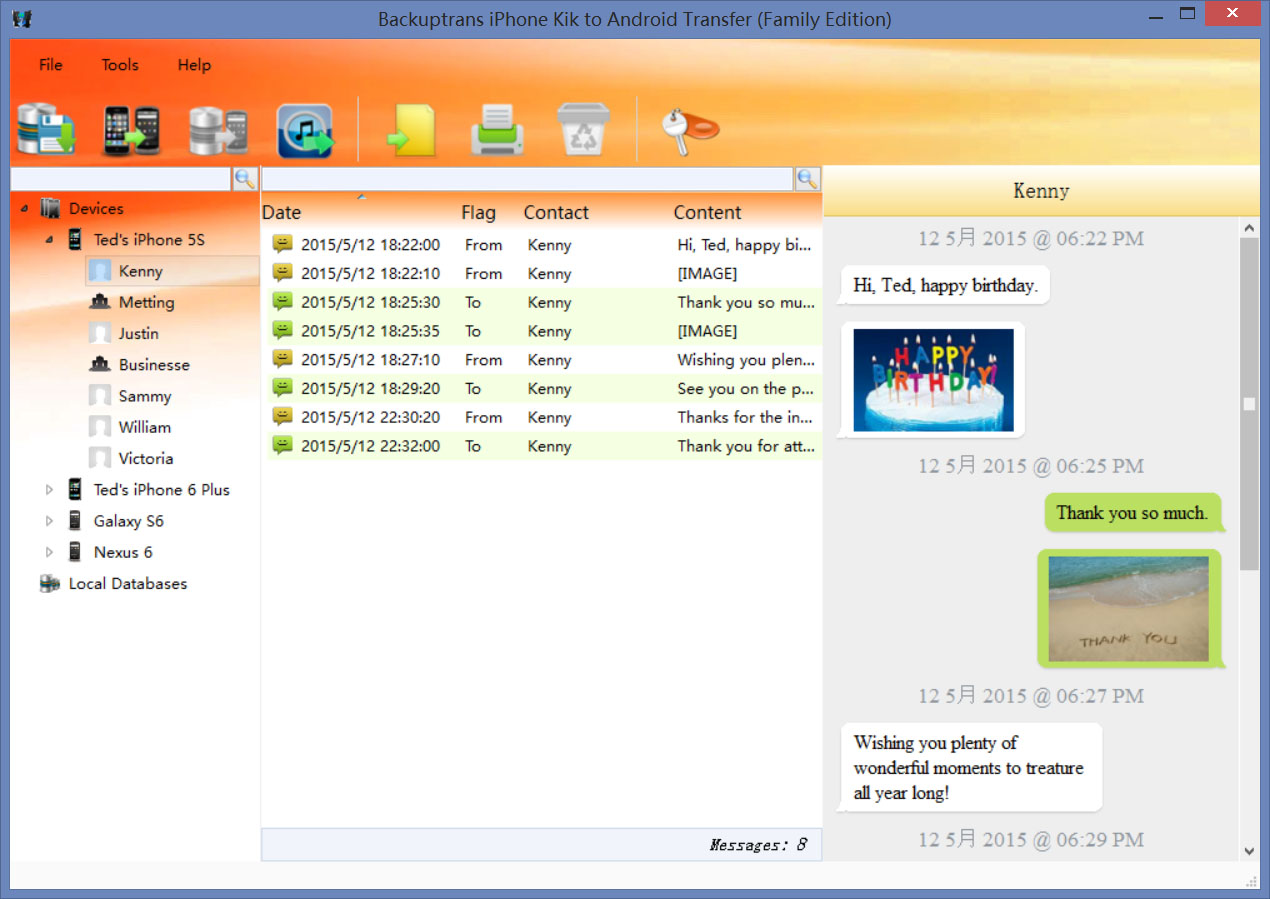
Task: Open the Happy Birthday cake image
Action: pyautogui.click(x=933, y=380)
